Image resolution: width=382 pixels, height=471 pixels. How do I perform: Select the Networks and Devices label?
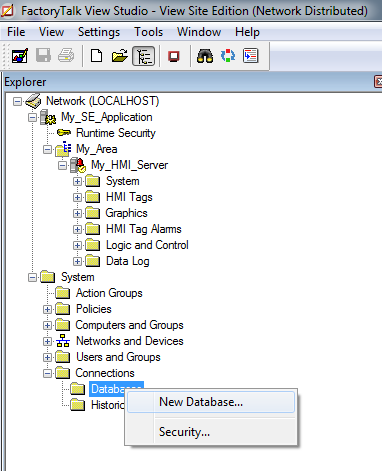pyautogui.click(x=130, y=341)
